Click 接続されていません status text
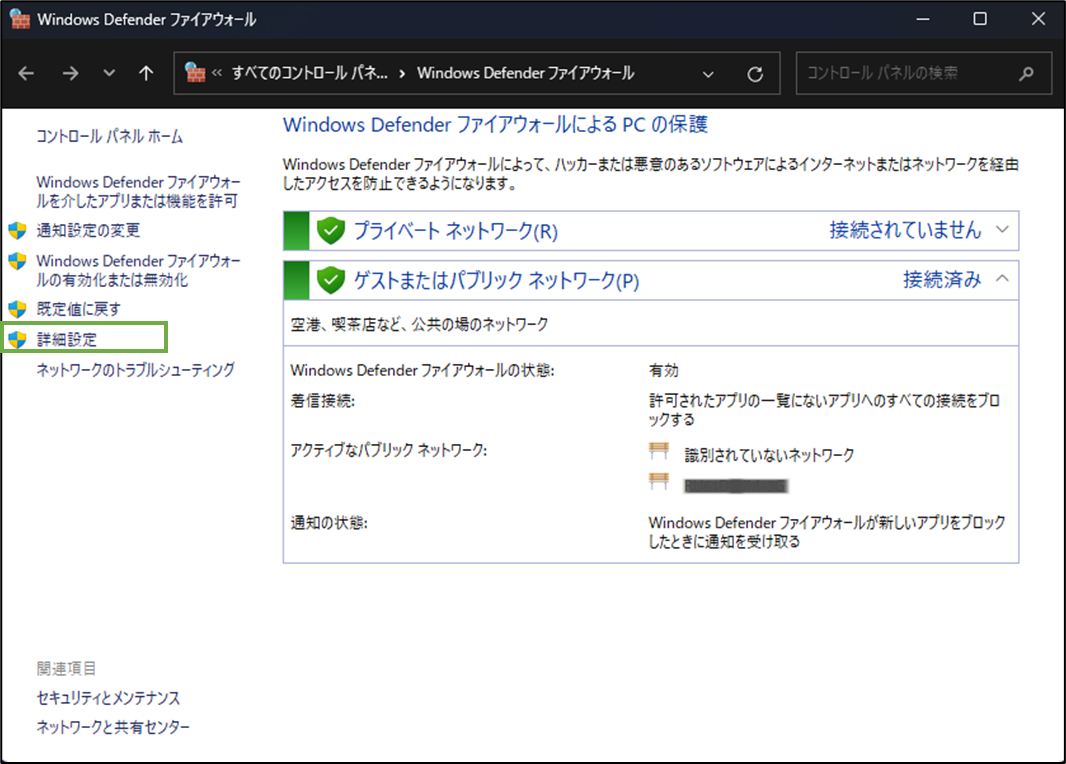Image resolution: width=1066 pixels, height=764 pixels. pyautogui.click(x=906, y=230)
